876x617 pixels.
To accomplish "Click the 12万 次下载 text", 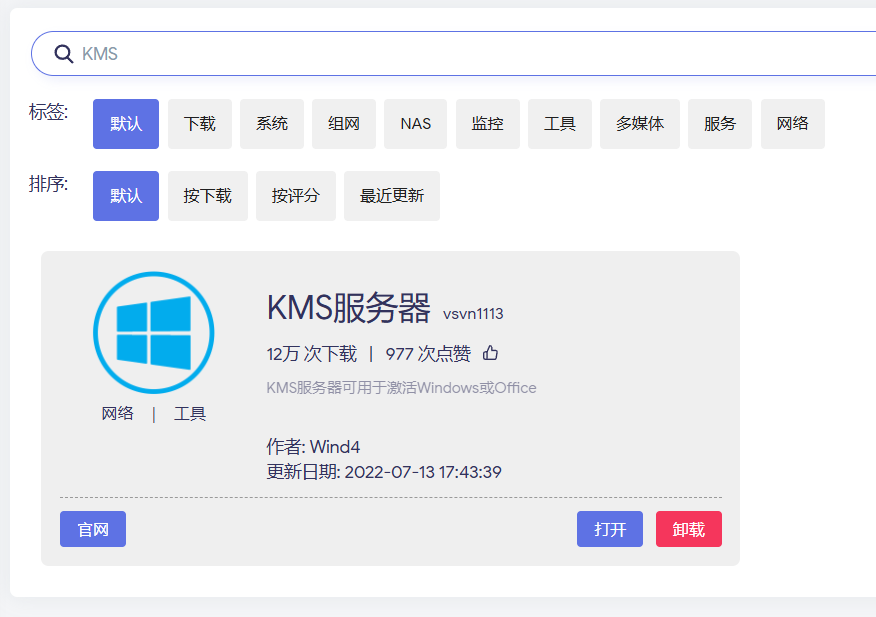I will pos(312,354).
